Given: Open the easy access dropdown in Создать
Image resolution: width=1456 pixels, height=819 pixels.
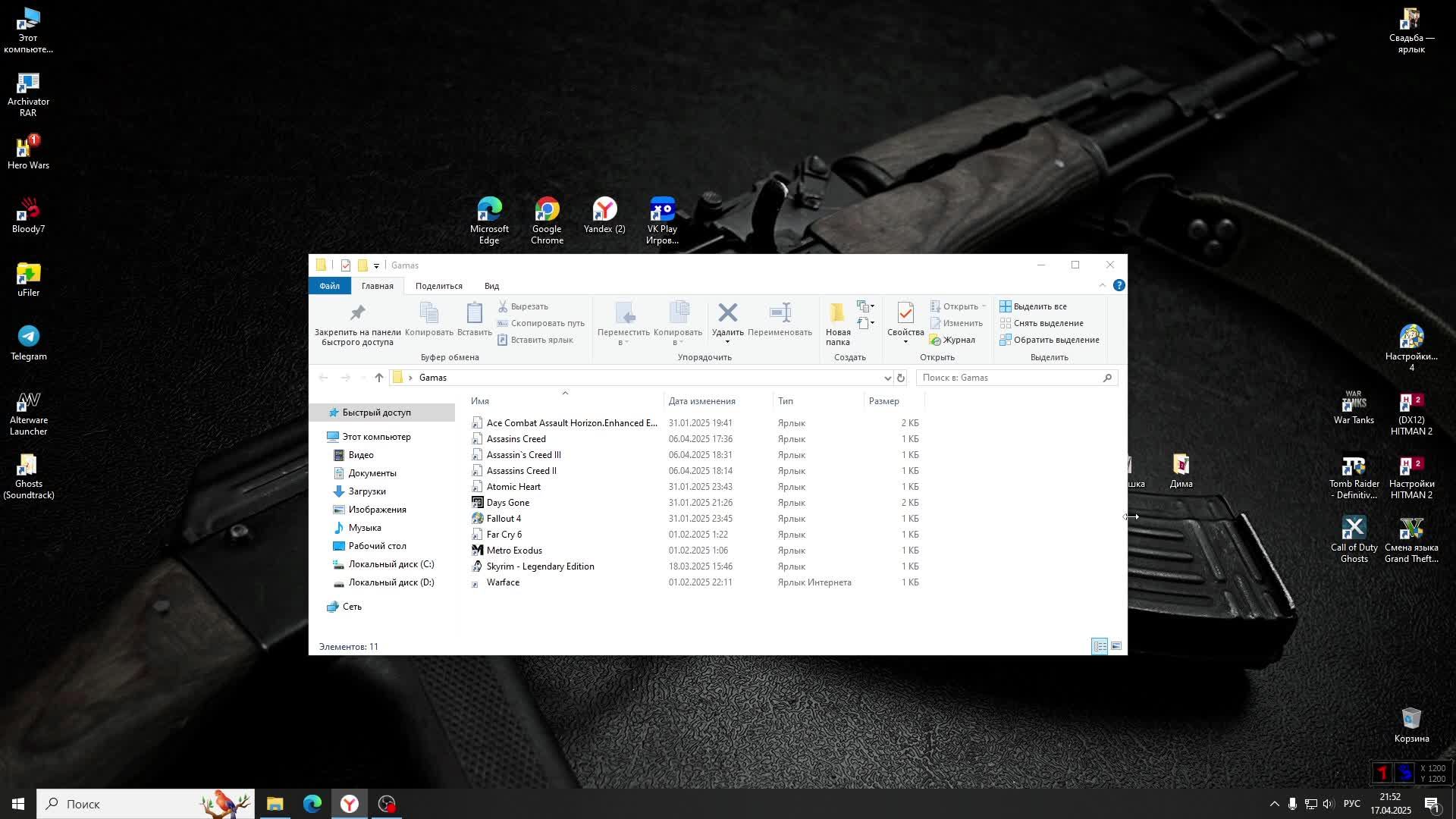Looking at the screenshot, I should tap(866, 323).
